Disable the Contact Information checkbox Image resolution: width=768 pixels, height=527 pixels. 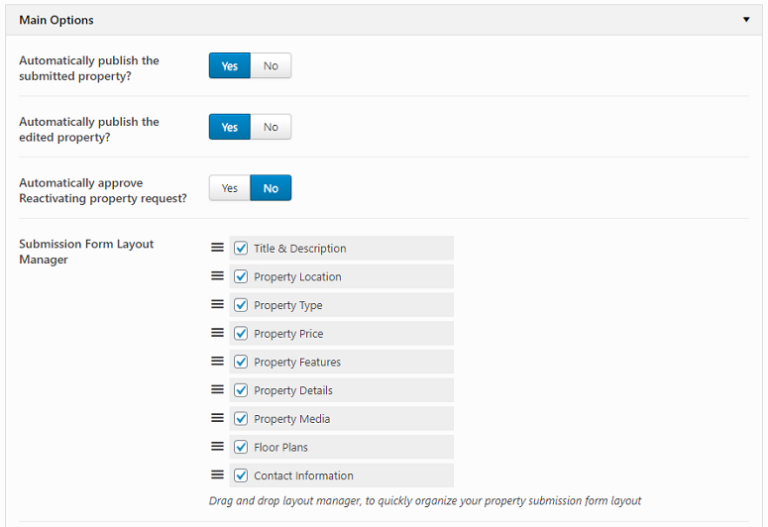coord(241,476)
